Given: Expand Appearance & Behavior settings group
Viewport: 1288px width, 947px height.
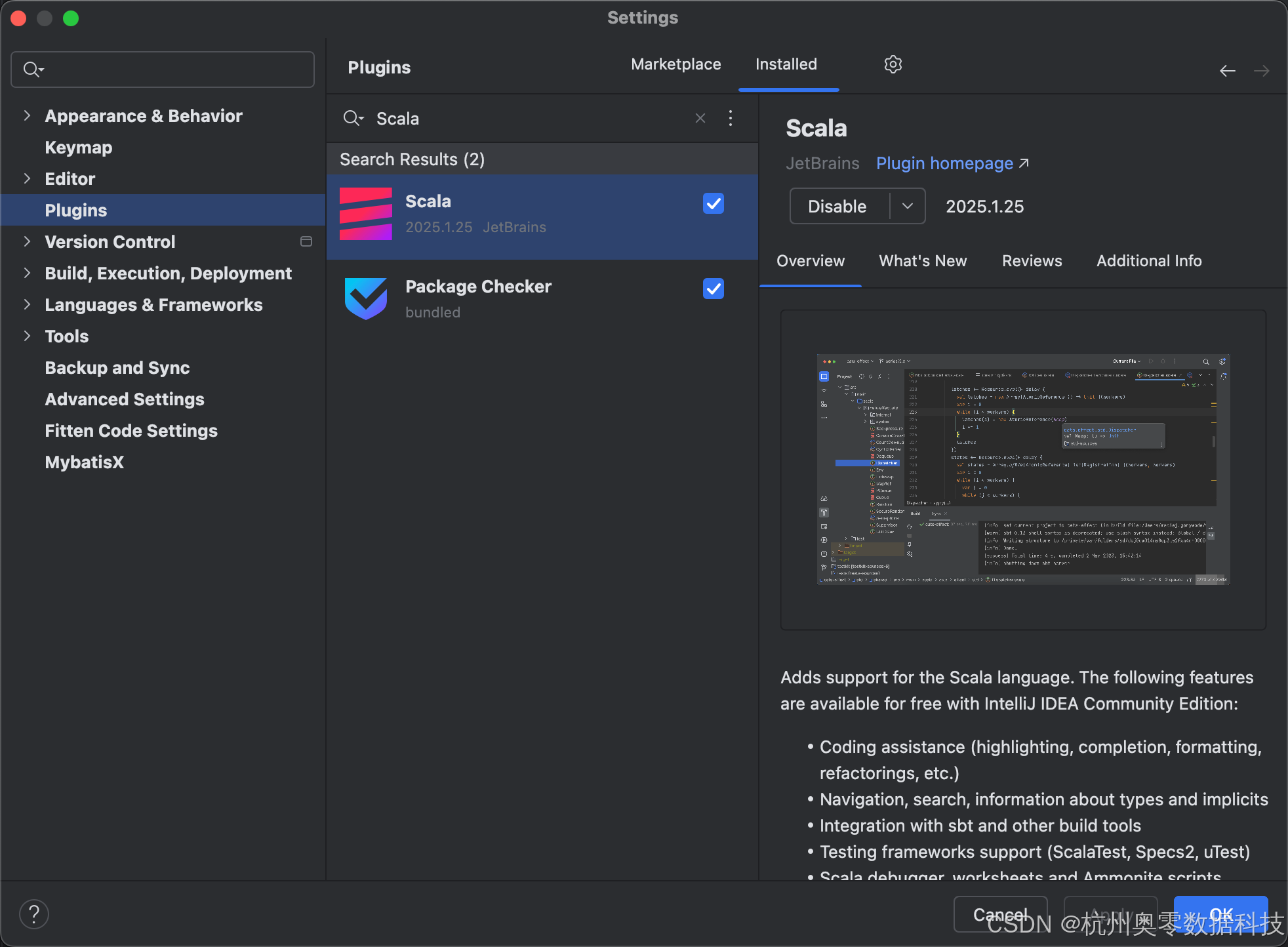Looking at the screenshot, I should (27, 115).
